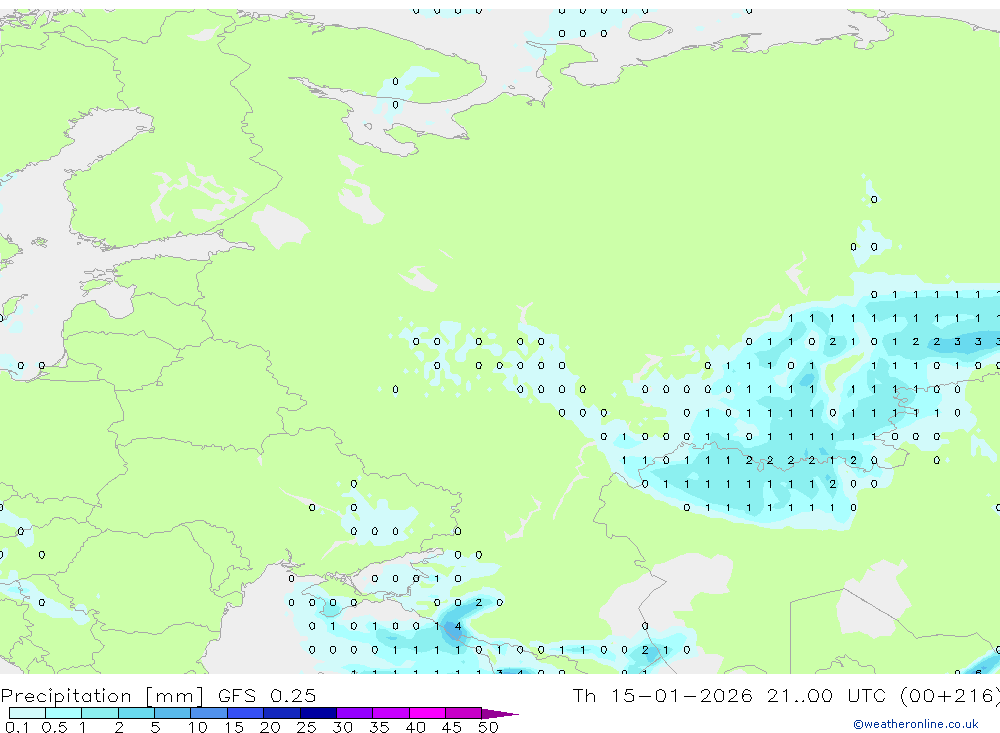Select the 5–10 mm legend color box
The height and width of the screenshot is (733, 1000).
coord(173,713)
